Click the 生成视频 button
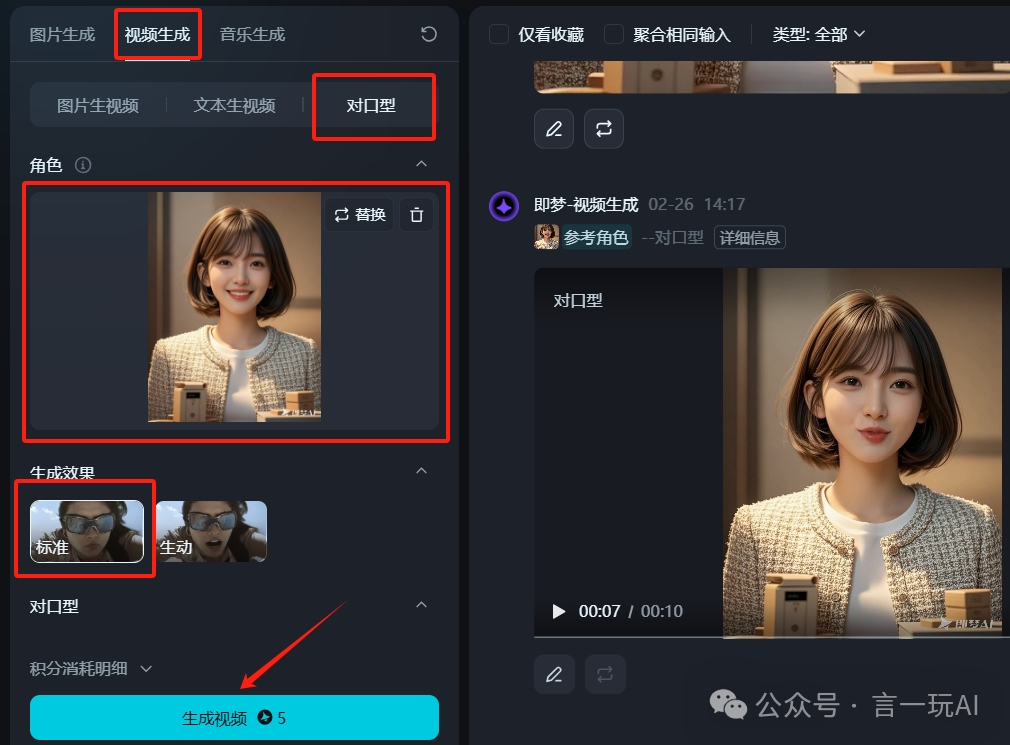1010x745 pixels. pos(234,718)
